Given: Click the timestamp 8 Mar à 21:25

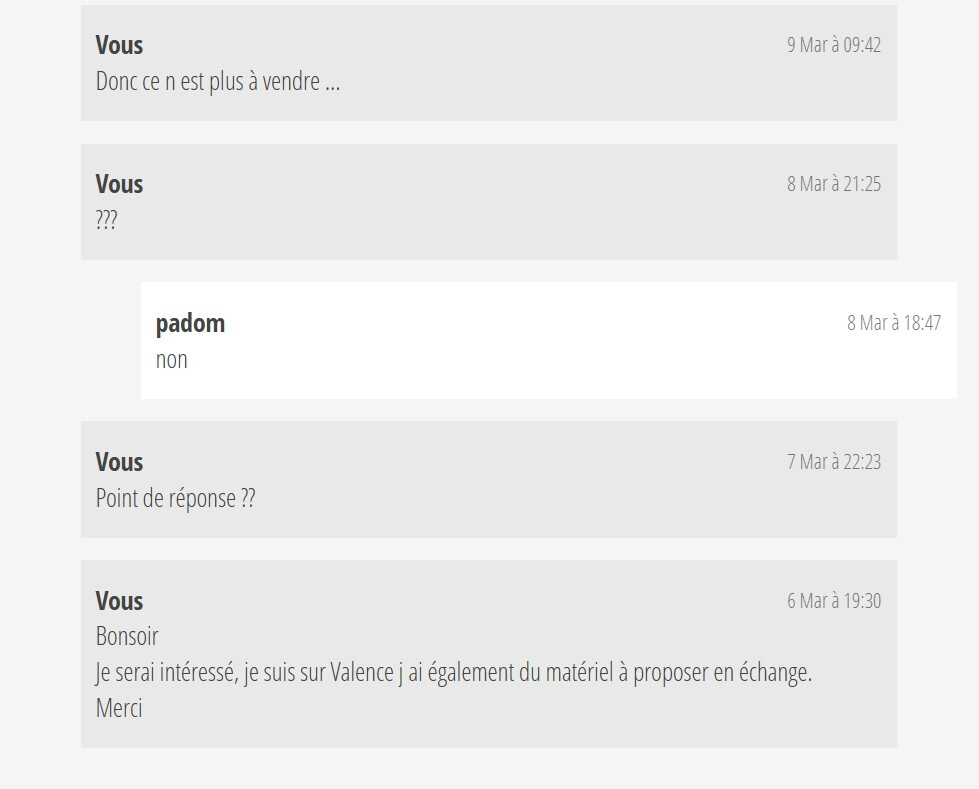Looking at the screenshot, I should coord(834,184).
